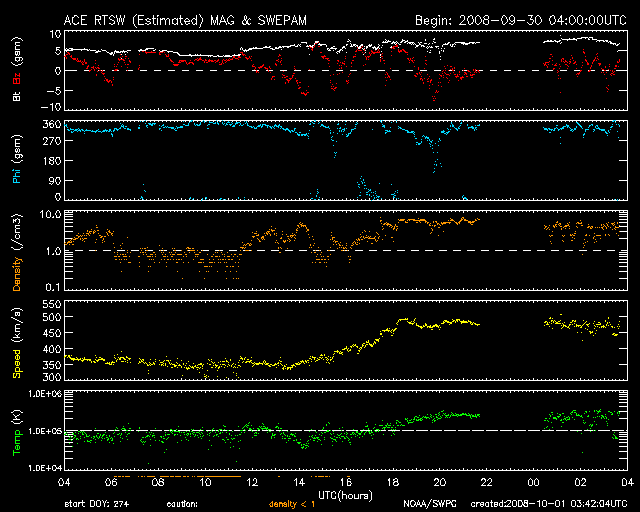Click the '00' hour tick label
This screenshot has height=512, width=640.
(x=533, y=483)
